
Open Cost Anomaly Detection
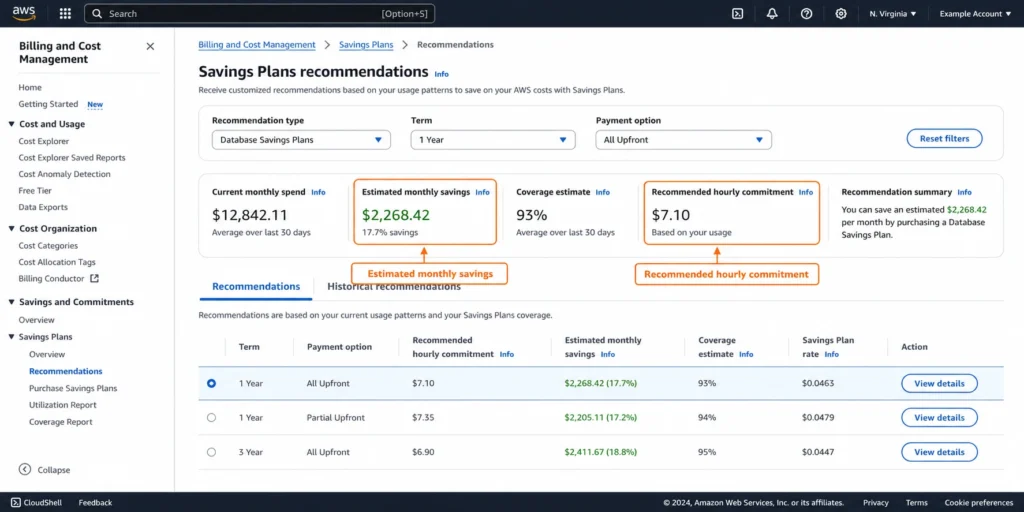[x=65, y=174]
